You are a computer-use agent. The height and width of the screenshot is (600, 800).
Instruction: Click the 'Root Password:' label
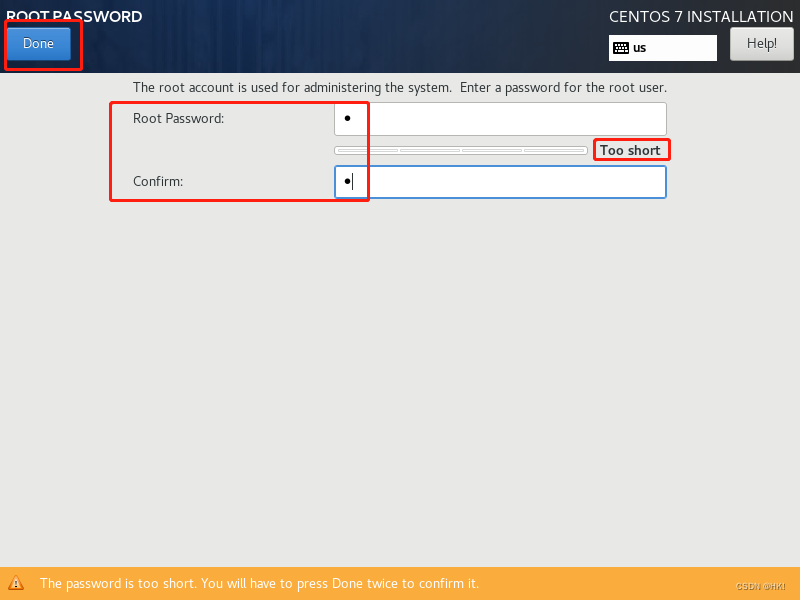[179, 118]
